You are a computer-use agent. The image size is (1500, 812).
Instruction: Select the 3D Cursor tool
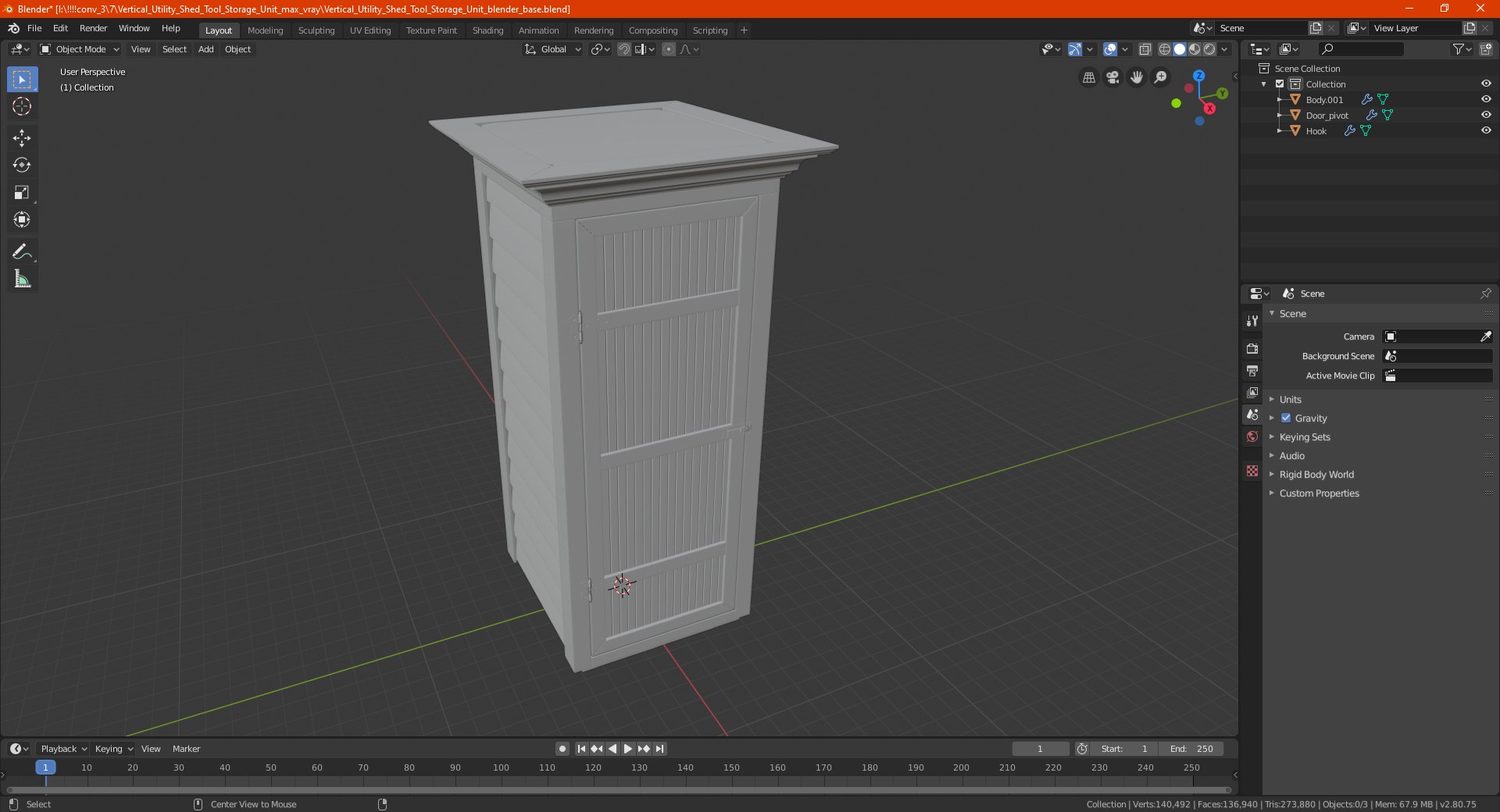(x=22, y=107)
